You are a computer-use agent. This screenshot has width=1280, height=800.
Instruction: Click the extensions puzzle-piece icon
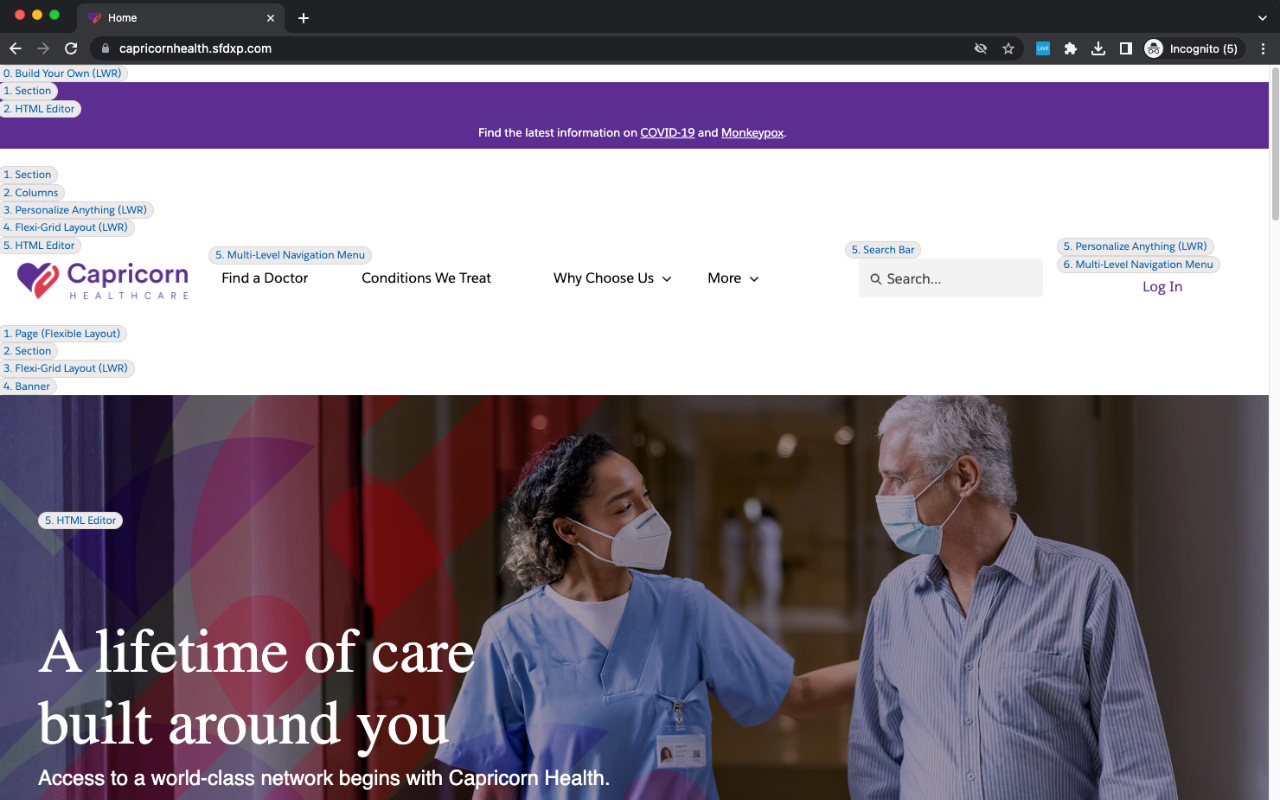pos(1070,48)
